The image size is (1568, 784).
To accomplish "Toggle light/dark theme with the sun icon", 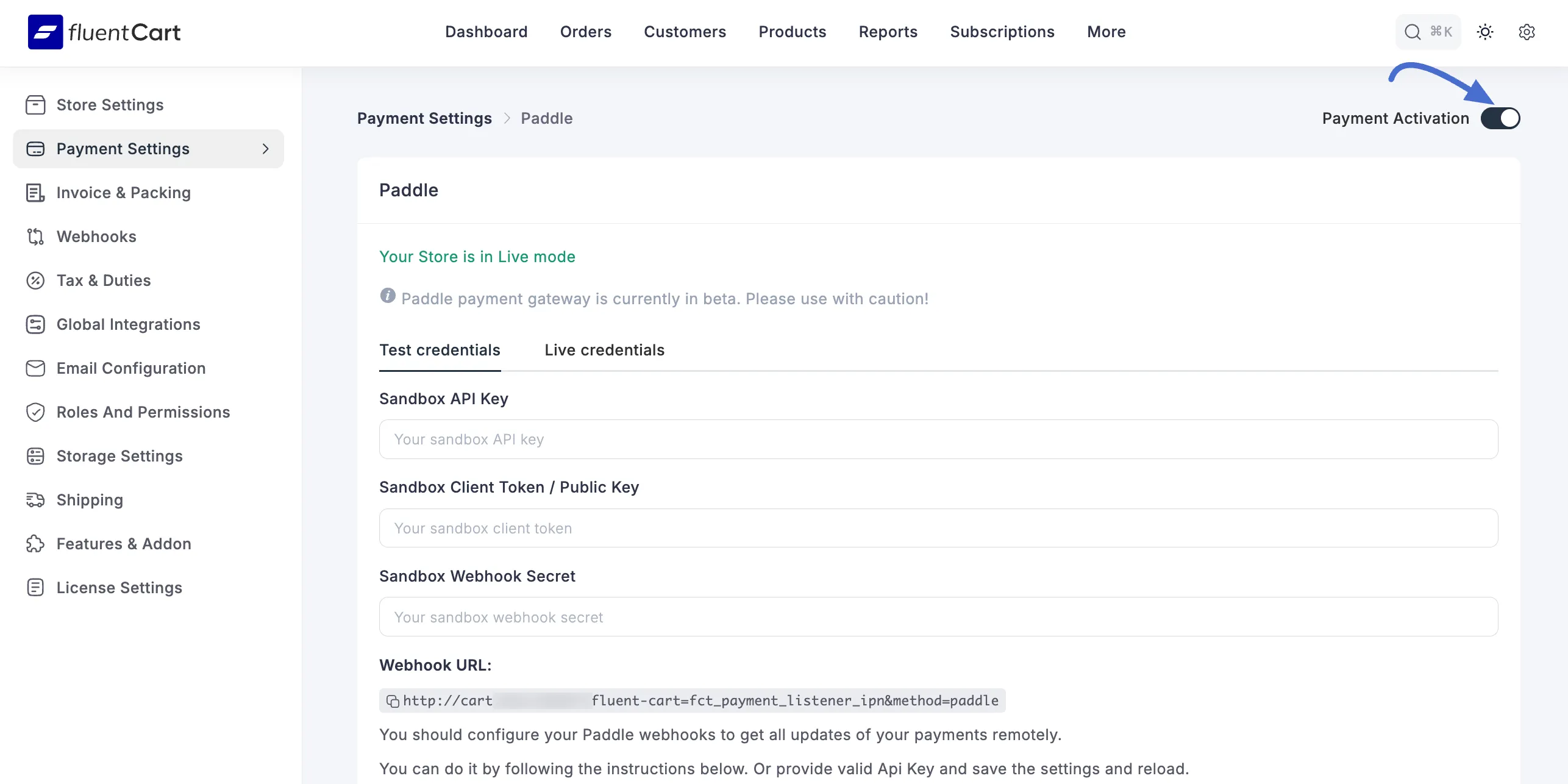I will (1484, 32).
